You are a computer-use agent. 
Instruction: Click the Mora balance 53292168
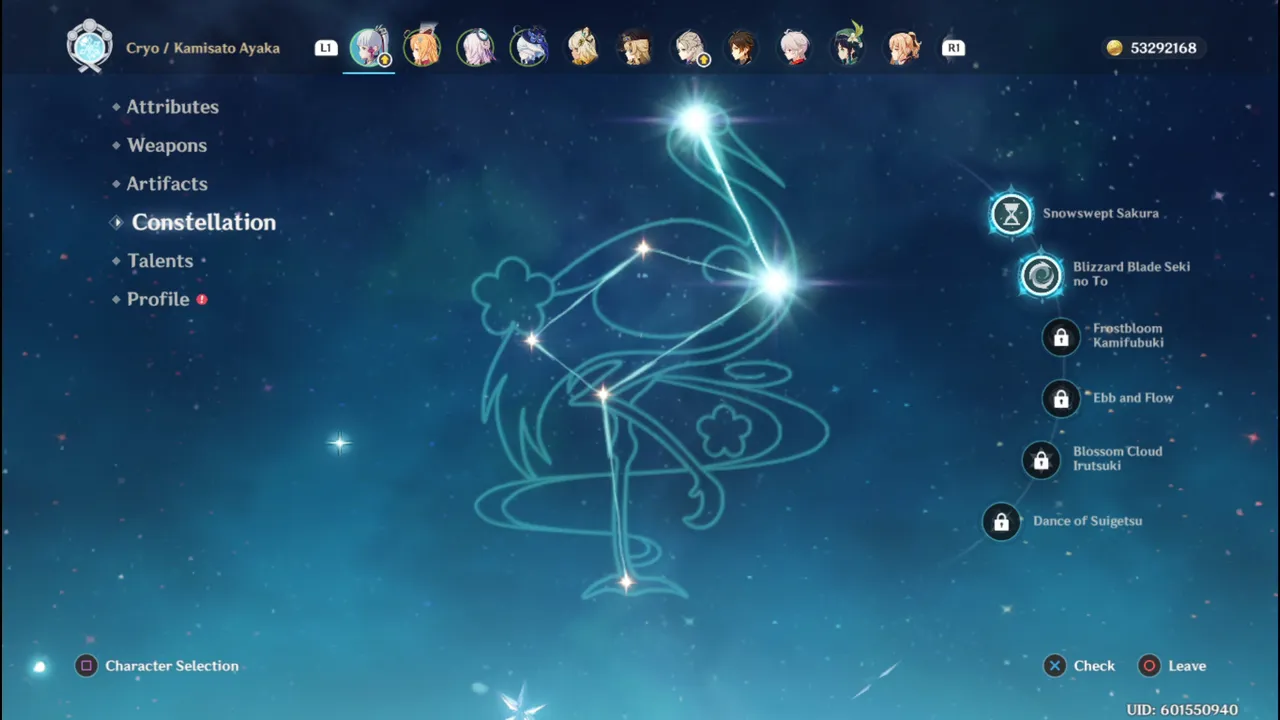tap(1163, 48)
